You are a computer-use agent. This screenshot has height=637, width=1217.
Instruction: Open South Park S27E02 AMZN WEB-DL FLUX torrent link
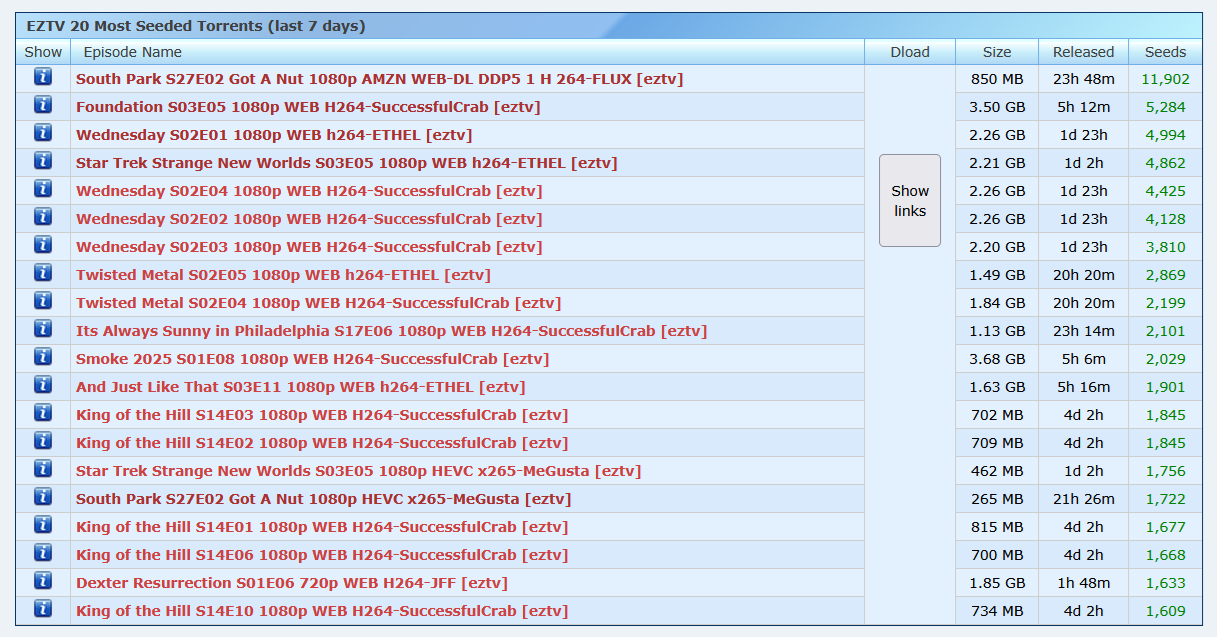(x=380, y=79)
